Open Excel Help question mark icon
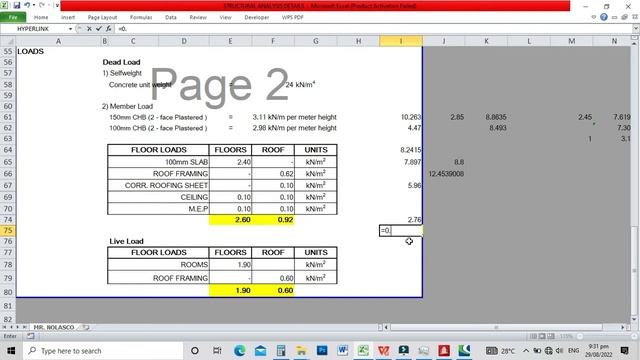This screenshot has width=640, height=360. click(x=604, y=17)
